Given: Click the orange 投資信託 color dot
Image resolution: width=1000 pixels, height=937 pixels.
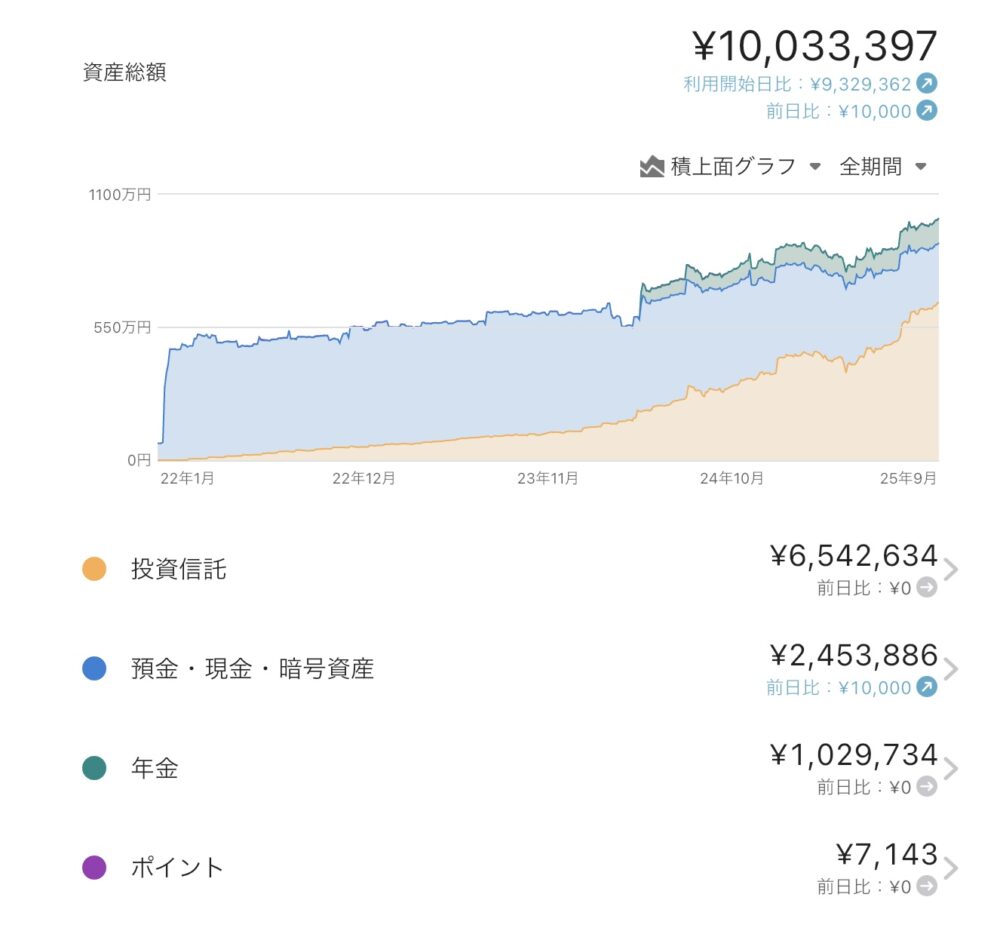Looking at the screenshot, I should (94, 570).
